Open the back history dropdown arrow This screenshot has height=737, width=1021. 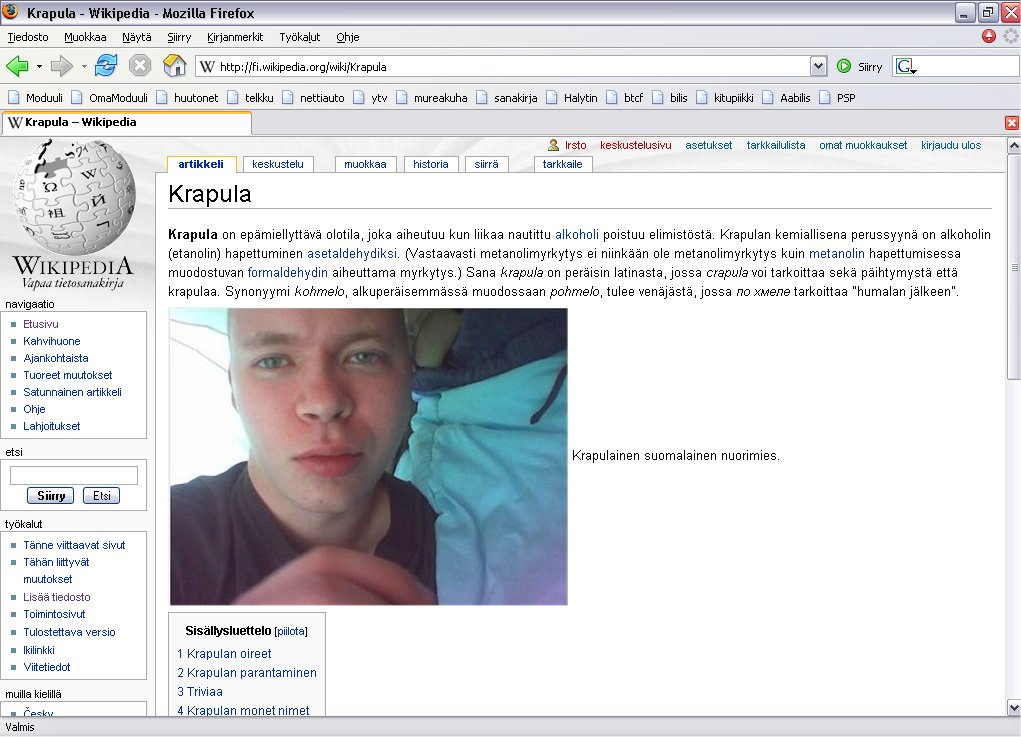pyautogui.click(x=39, y=67)
